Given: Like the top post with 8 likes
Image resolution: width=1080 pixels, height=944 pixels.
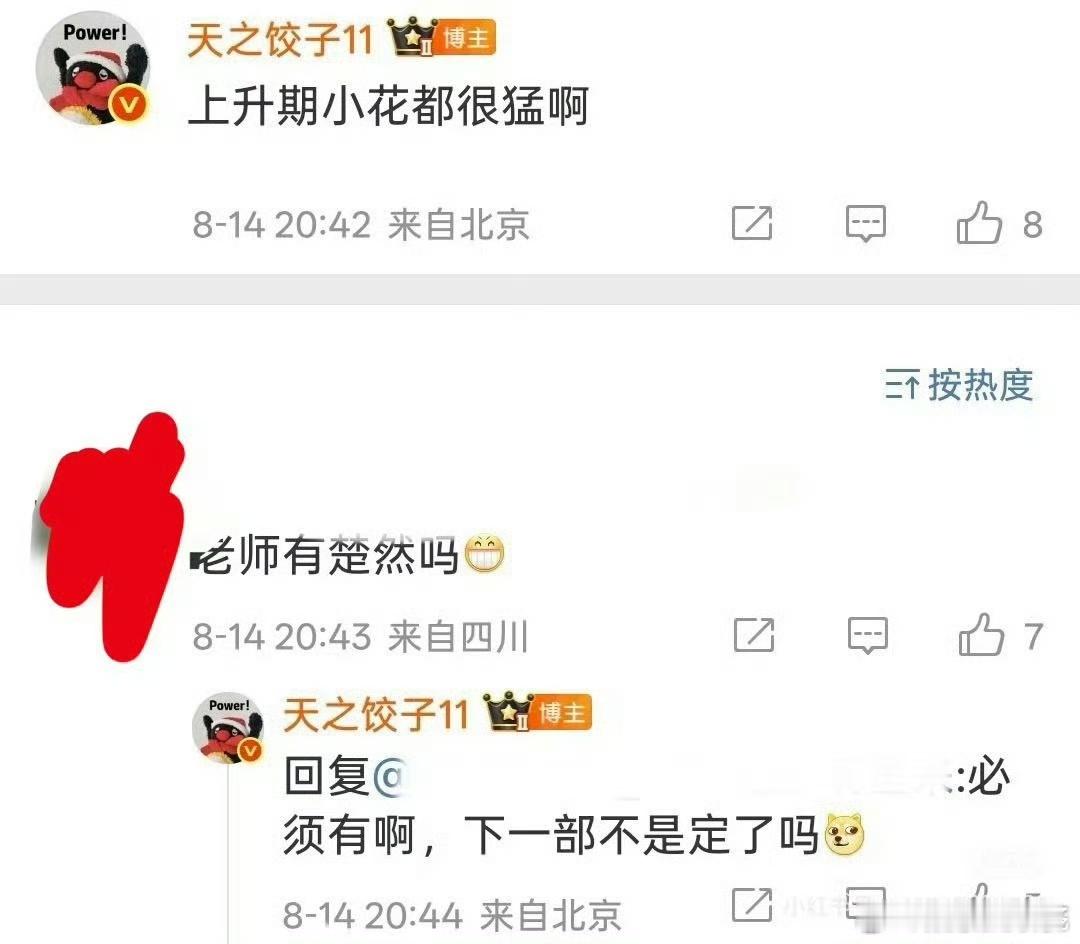Looking at the screenshot, I should pyautogui.click(x=979, y=222).
